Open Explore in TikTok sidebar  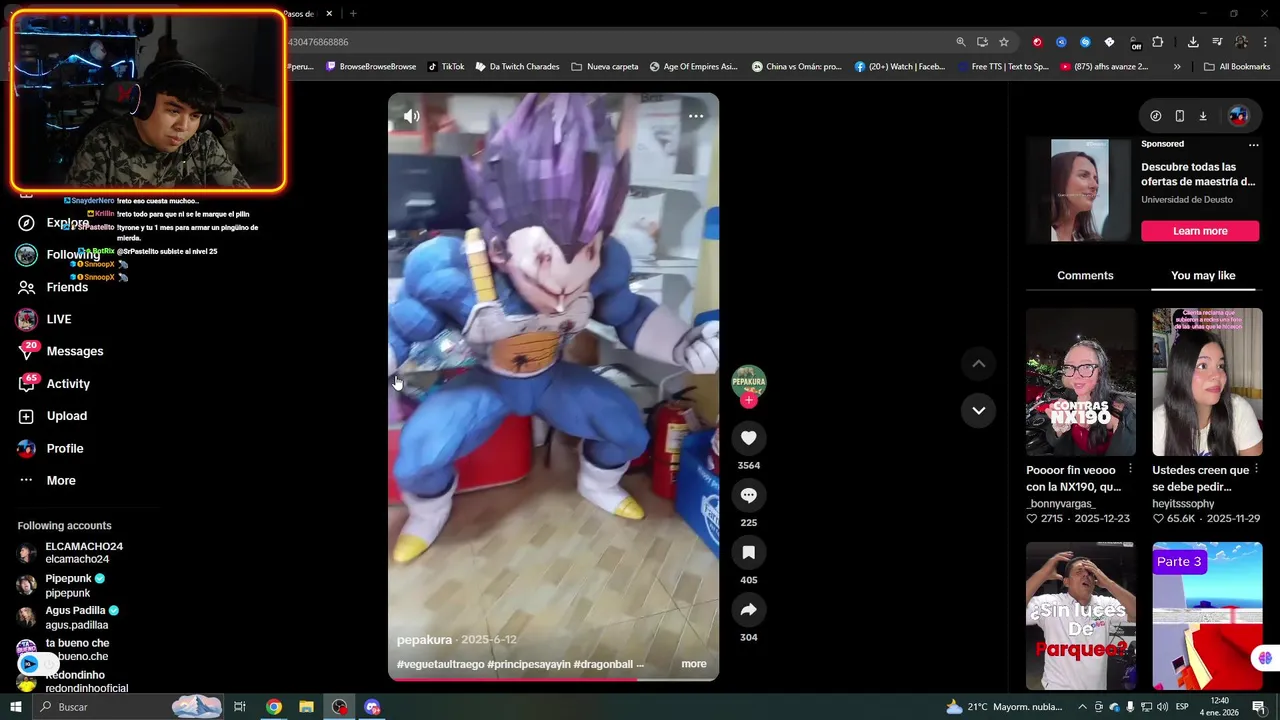coord(55,223)
